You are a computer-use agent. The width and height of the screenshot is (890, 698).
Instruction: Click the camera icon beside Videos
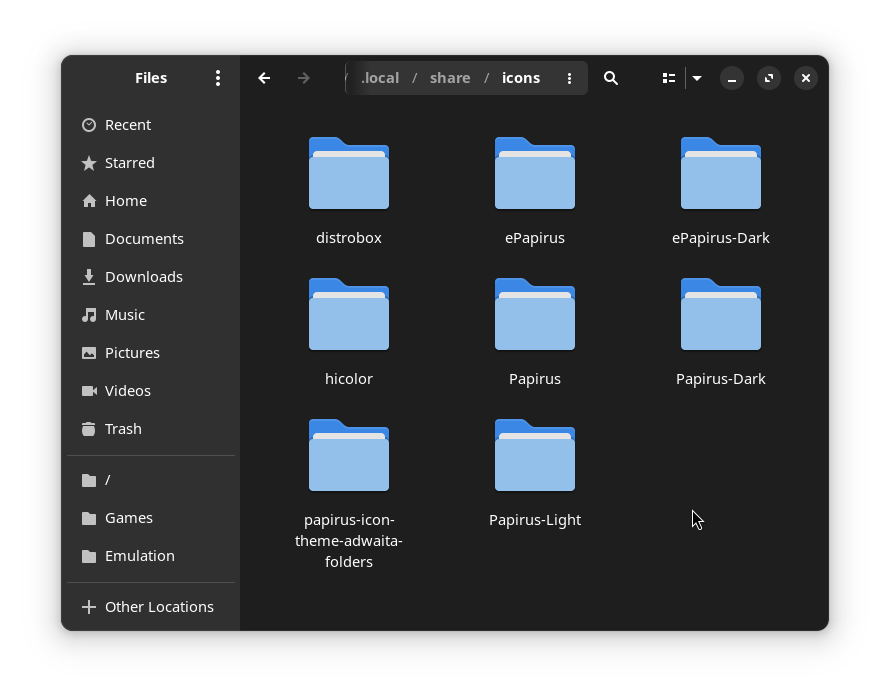[x=89, y=391]
